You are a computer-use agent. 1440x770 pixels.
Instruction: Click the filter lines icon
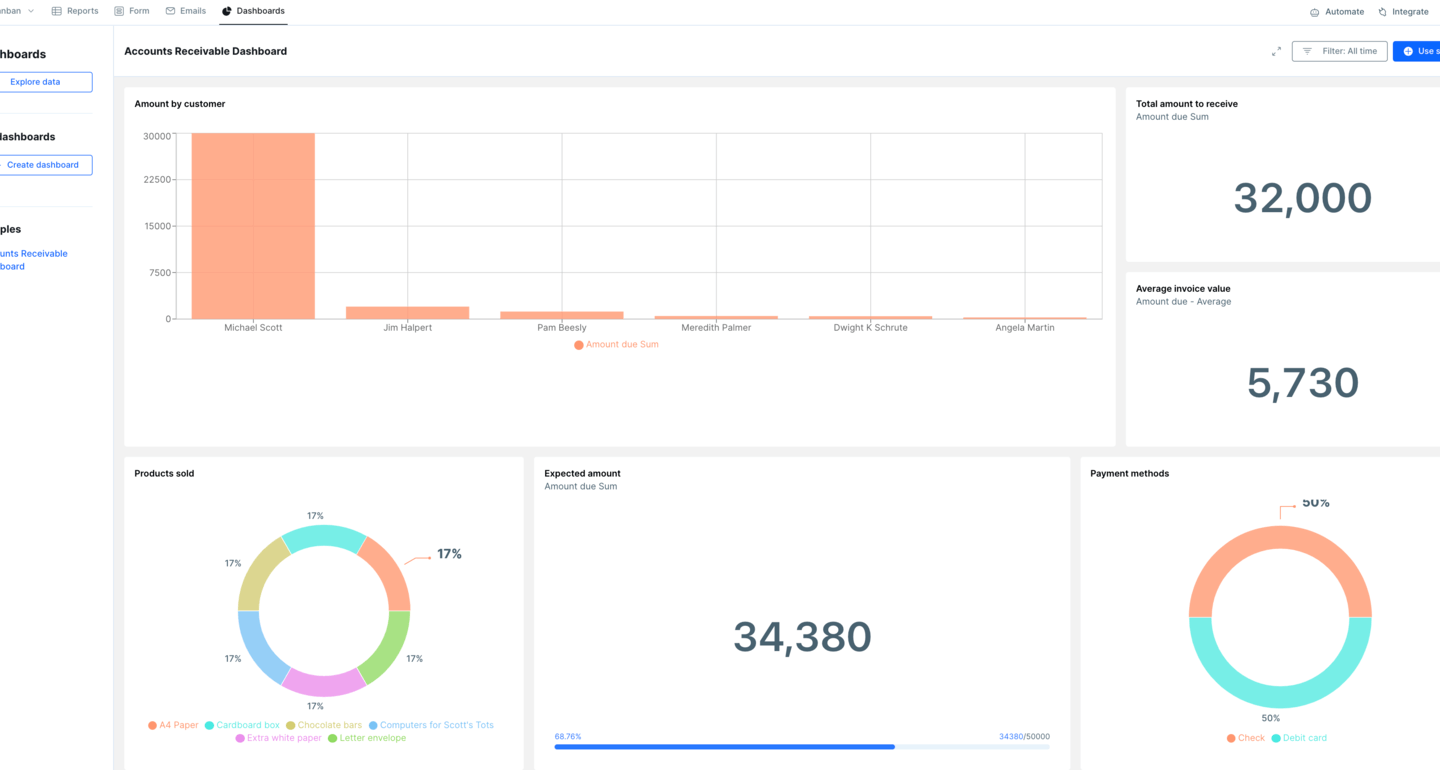[1307, 51]
